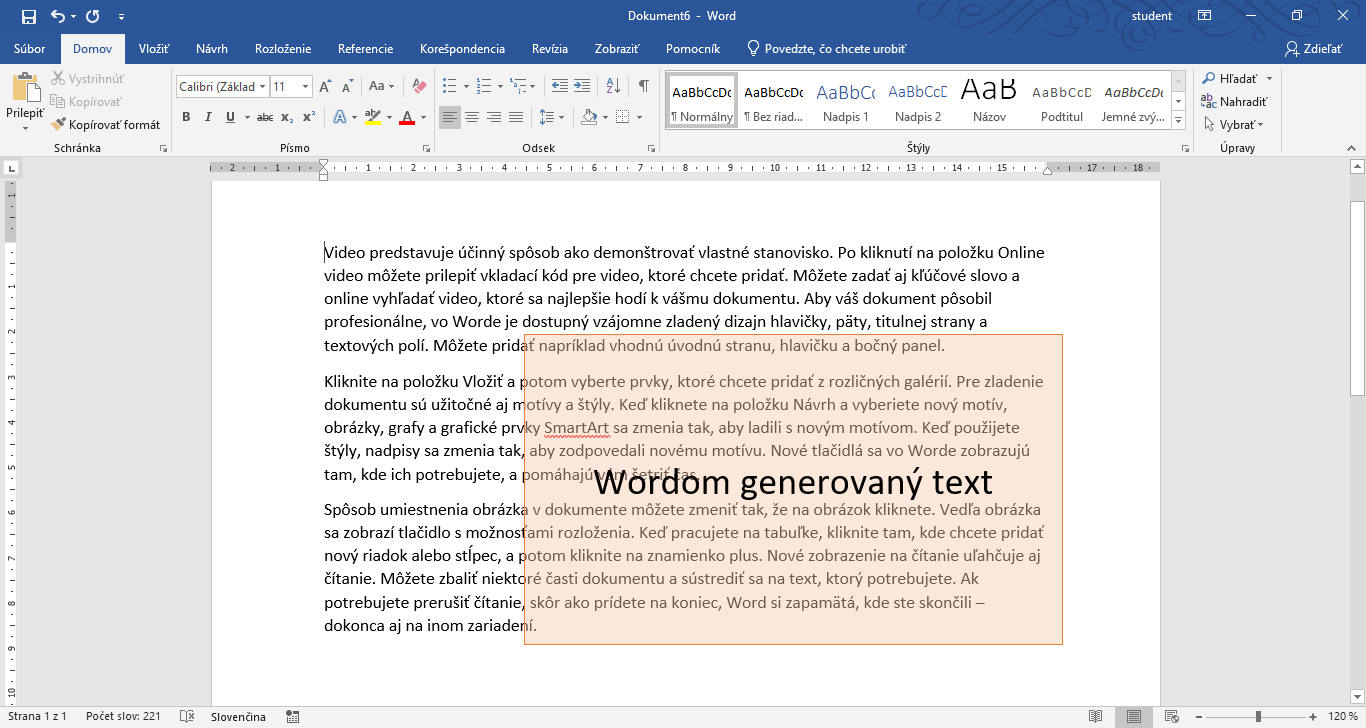Switch to read mode view icon

coord(1097,717)
